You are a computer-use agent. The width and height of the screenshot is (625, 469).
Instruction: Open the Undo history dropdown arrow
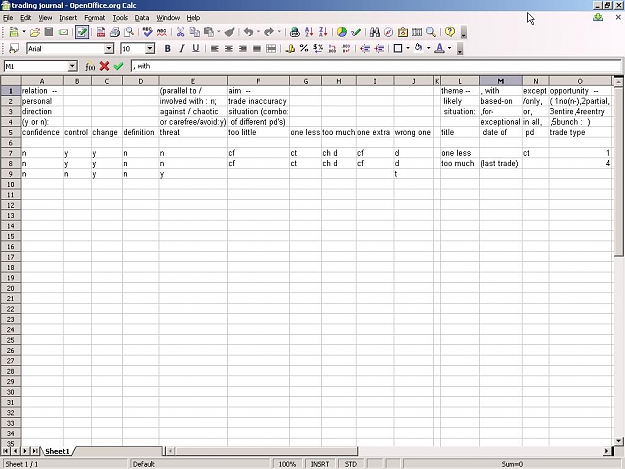point(258,32)
